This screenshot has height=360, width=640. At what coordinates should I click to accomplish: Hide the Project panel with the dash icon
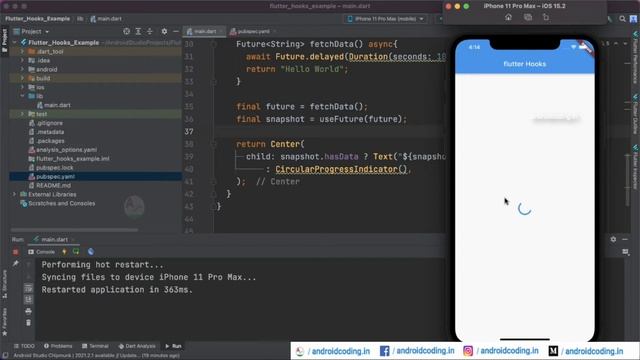point(176,31)
